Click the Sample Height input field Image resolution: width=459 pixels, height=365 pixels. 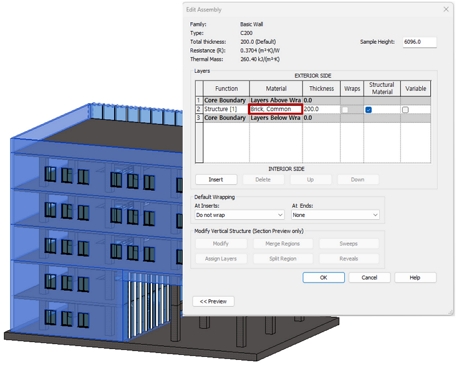pos(419,42)
